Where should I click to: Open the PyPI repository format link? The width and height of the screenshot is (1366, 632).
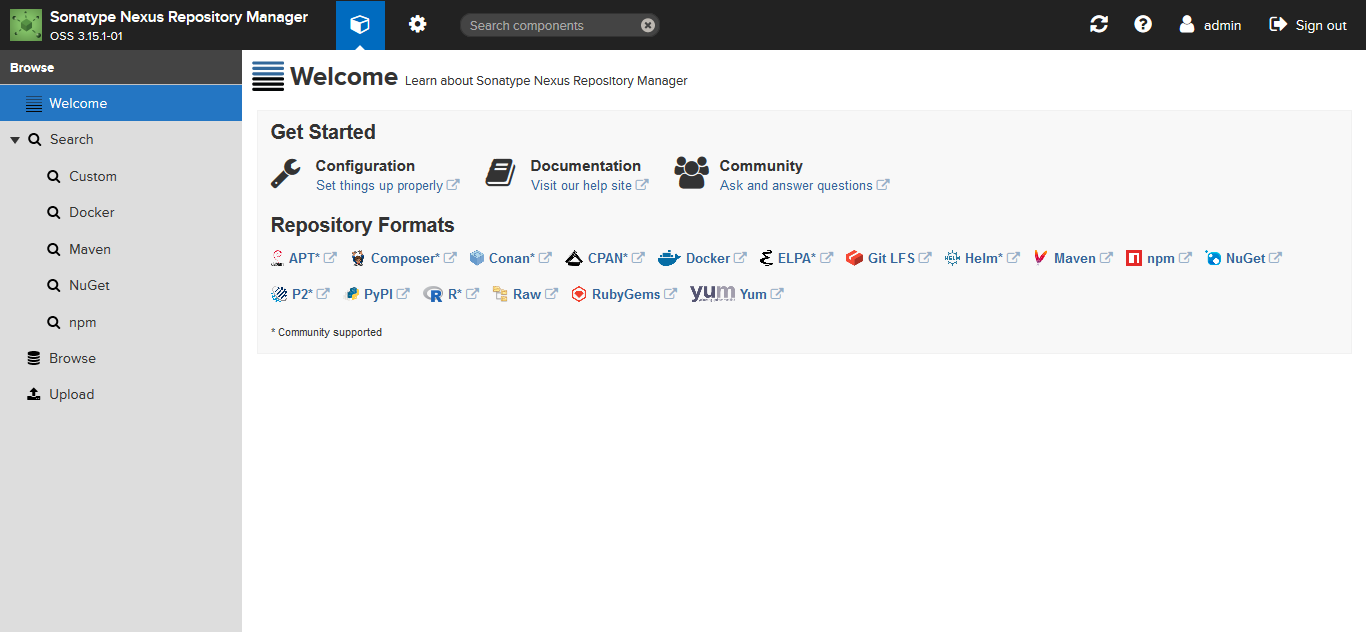(x=377, y=294)
